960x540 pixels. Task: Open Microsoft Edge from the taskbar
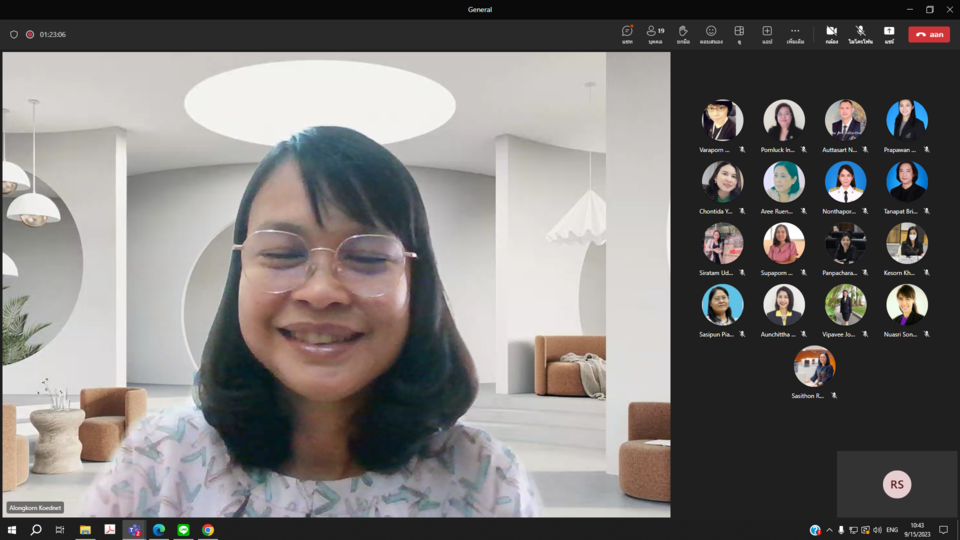[x=159, y=530]
